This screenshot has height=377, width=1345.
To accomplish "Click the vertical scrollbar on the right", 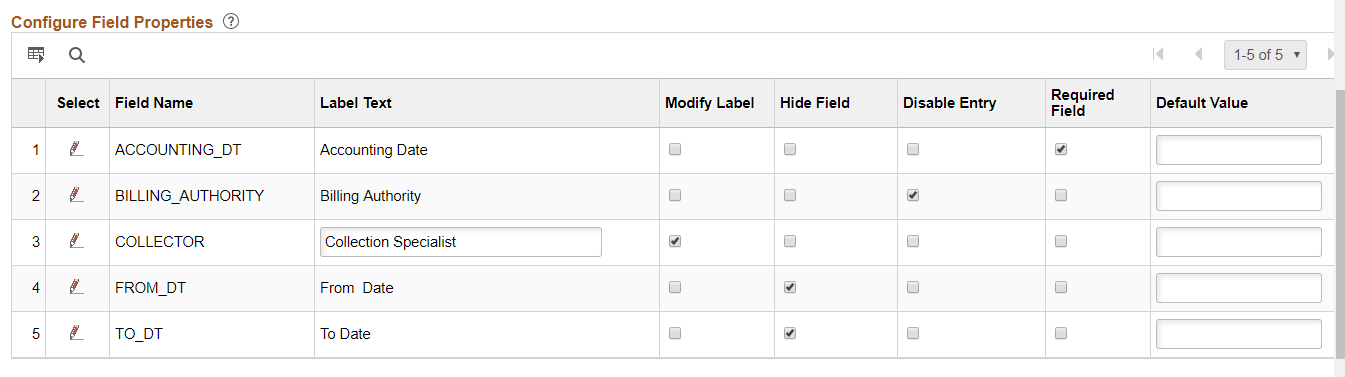I will click(1340, 220).
